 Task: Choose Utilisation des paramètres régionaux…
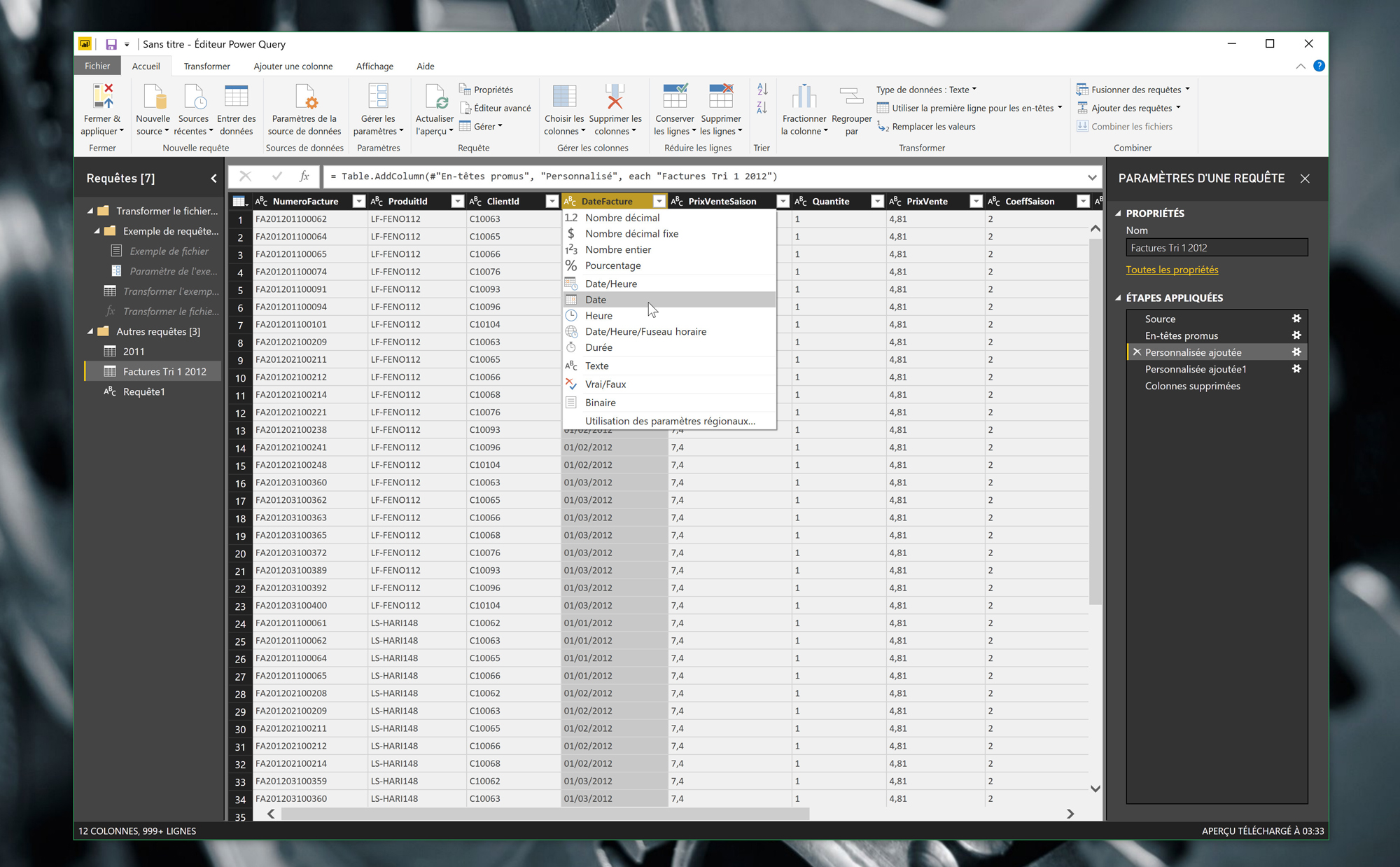669,421
